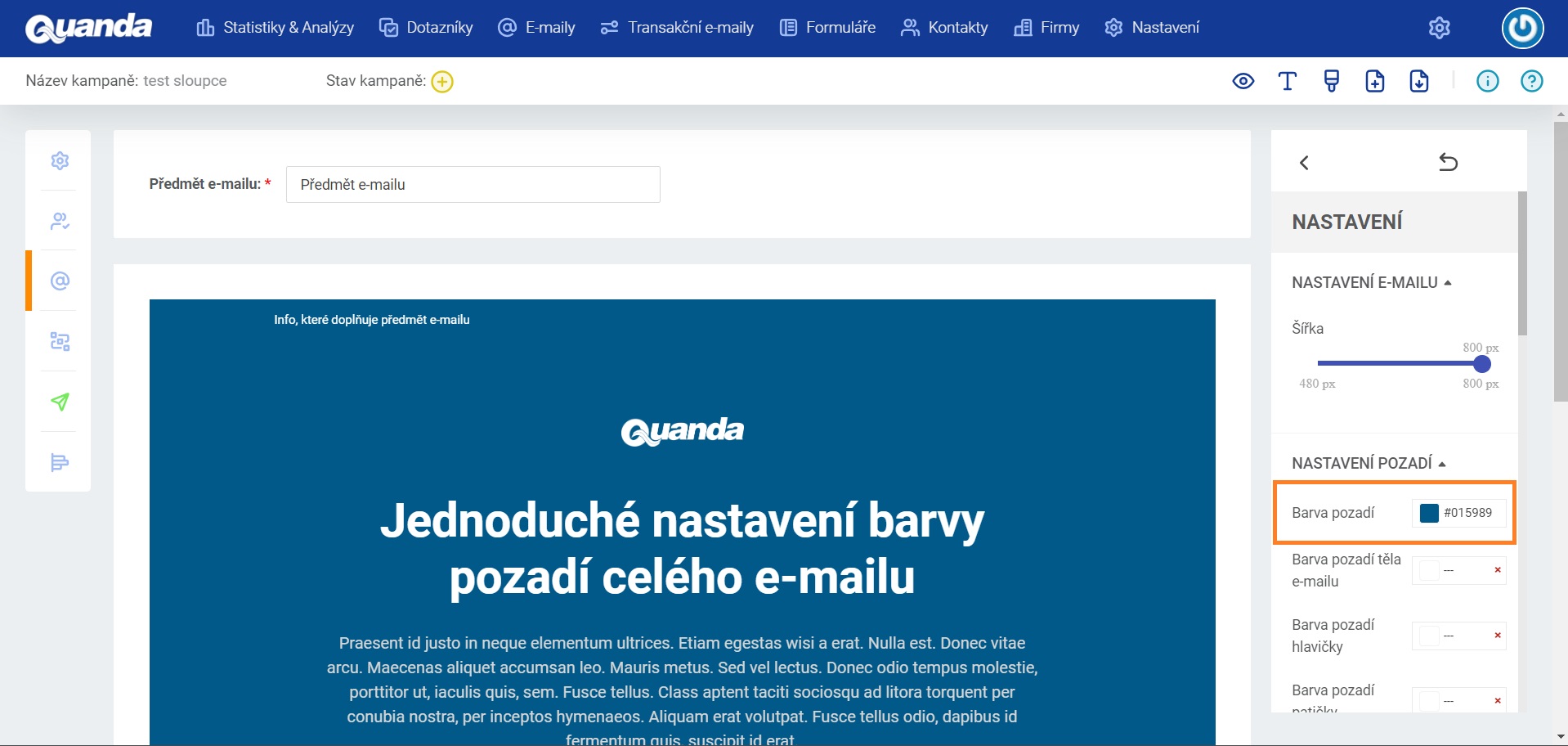Open Formuláře menu
The image size is (1568, 746).
coord(827,28)
